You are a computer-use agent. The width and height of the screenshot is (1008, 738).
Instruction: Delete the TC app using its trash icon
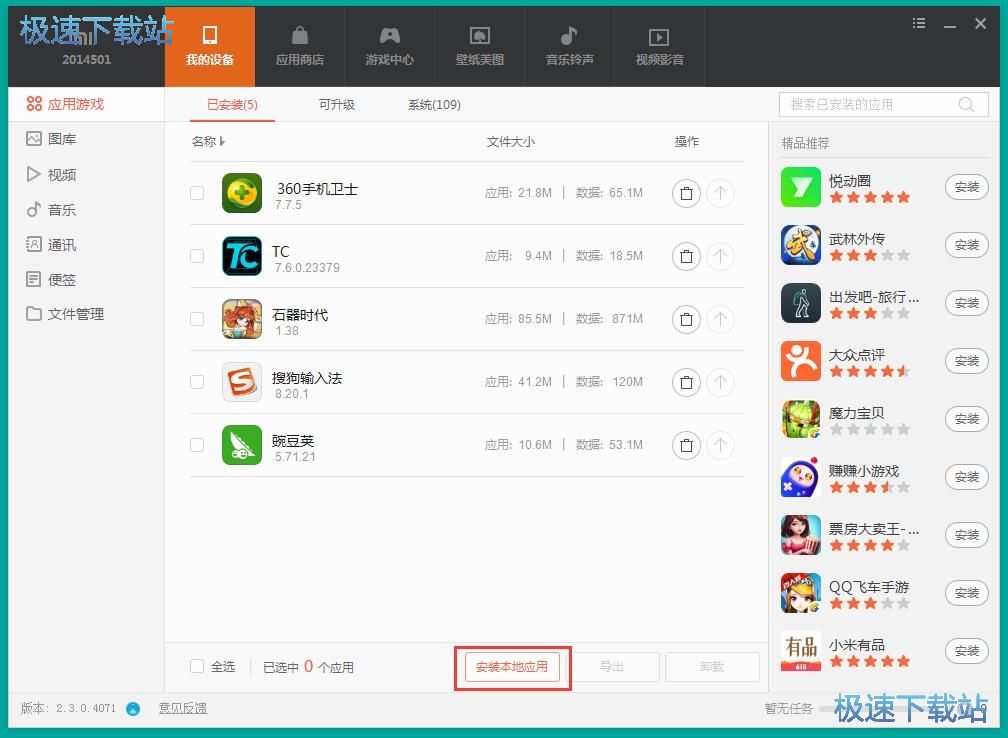(x=686, y=256)
